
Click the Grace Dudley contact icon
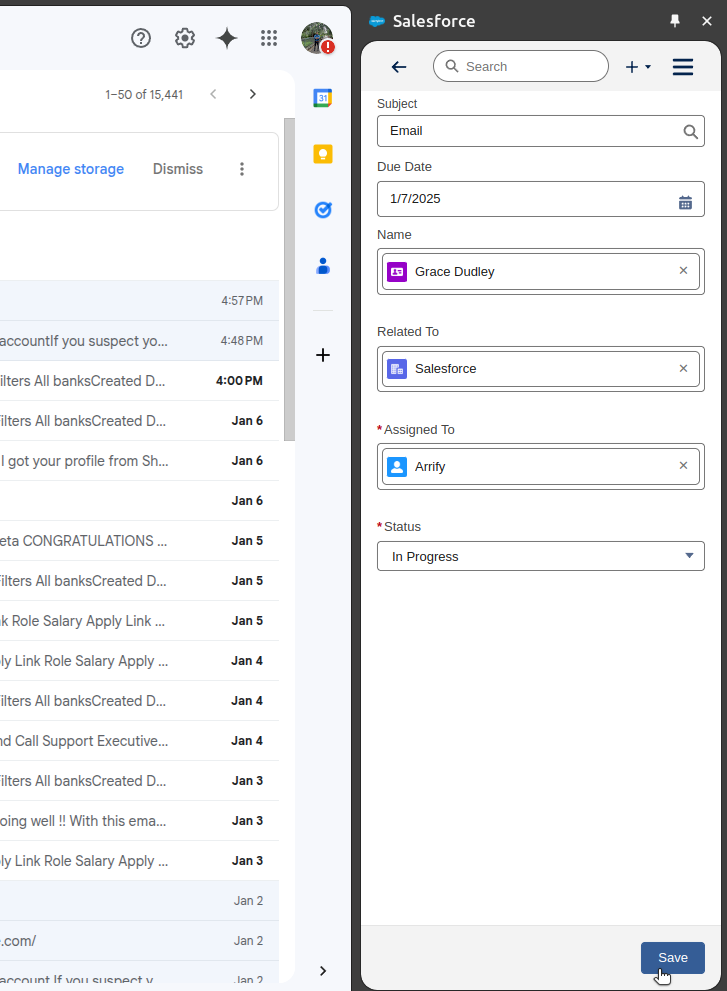click(x=397, y=272)
